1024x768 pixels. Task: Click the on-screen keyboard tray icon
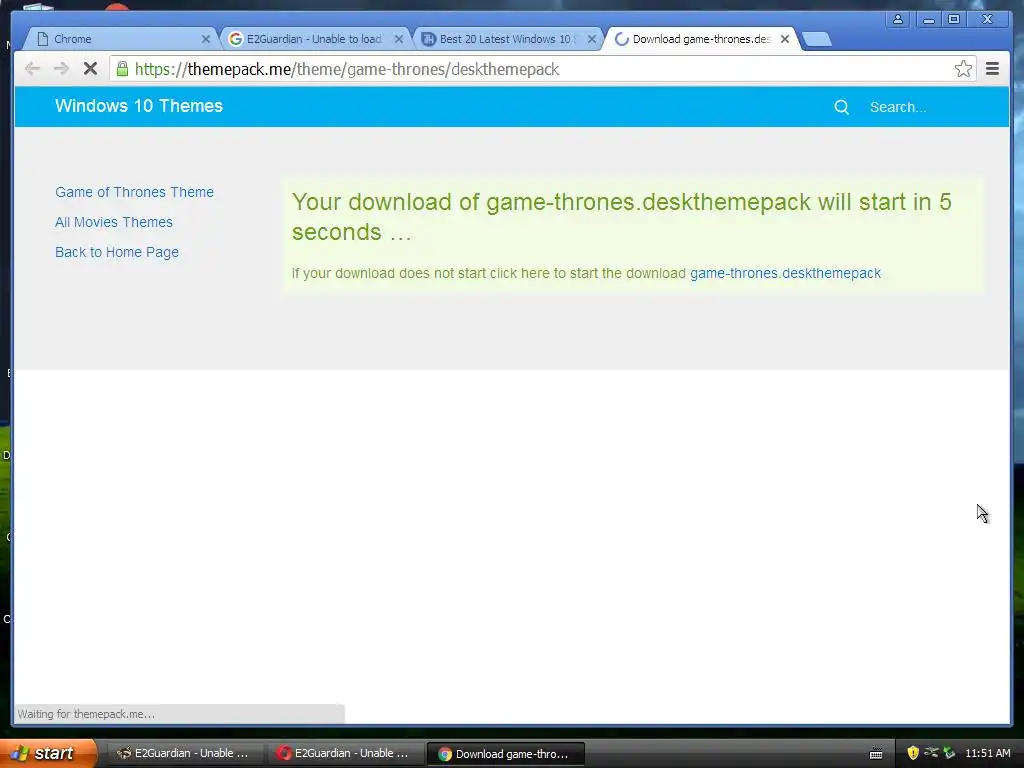click(876, 754)
